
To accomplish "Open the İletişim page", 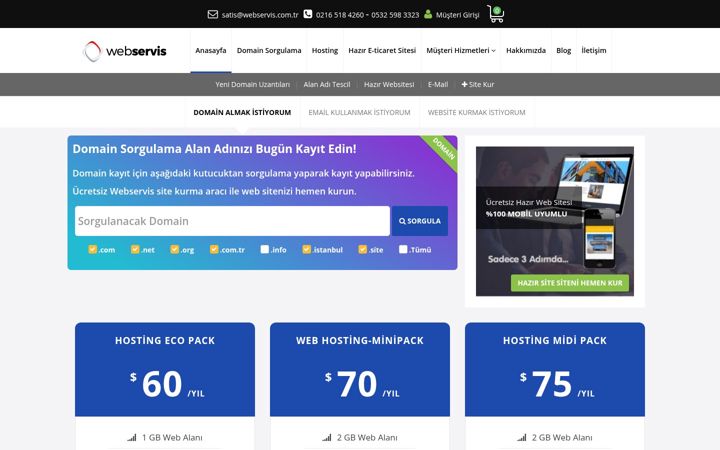I will click(x=594, y=51).
